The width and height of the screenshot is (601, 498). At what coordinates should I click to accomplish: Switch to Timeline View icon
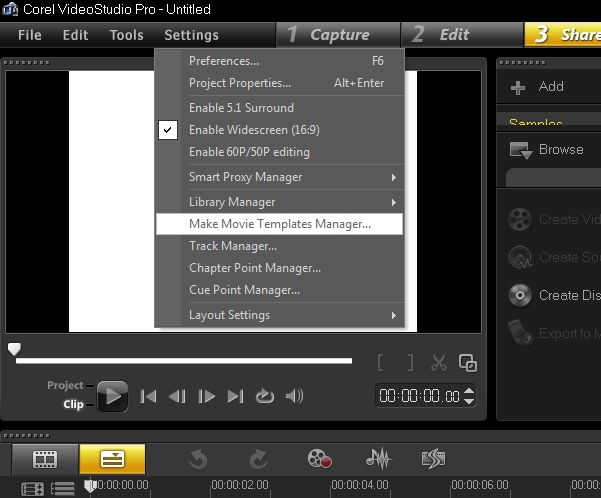[112, 459]
